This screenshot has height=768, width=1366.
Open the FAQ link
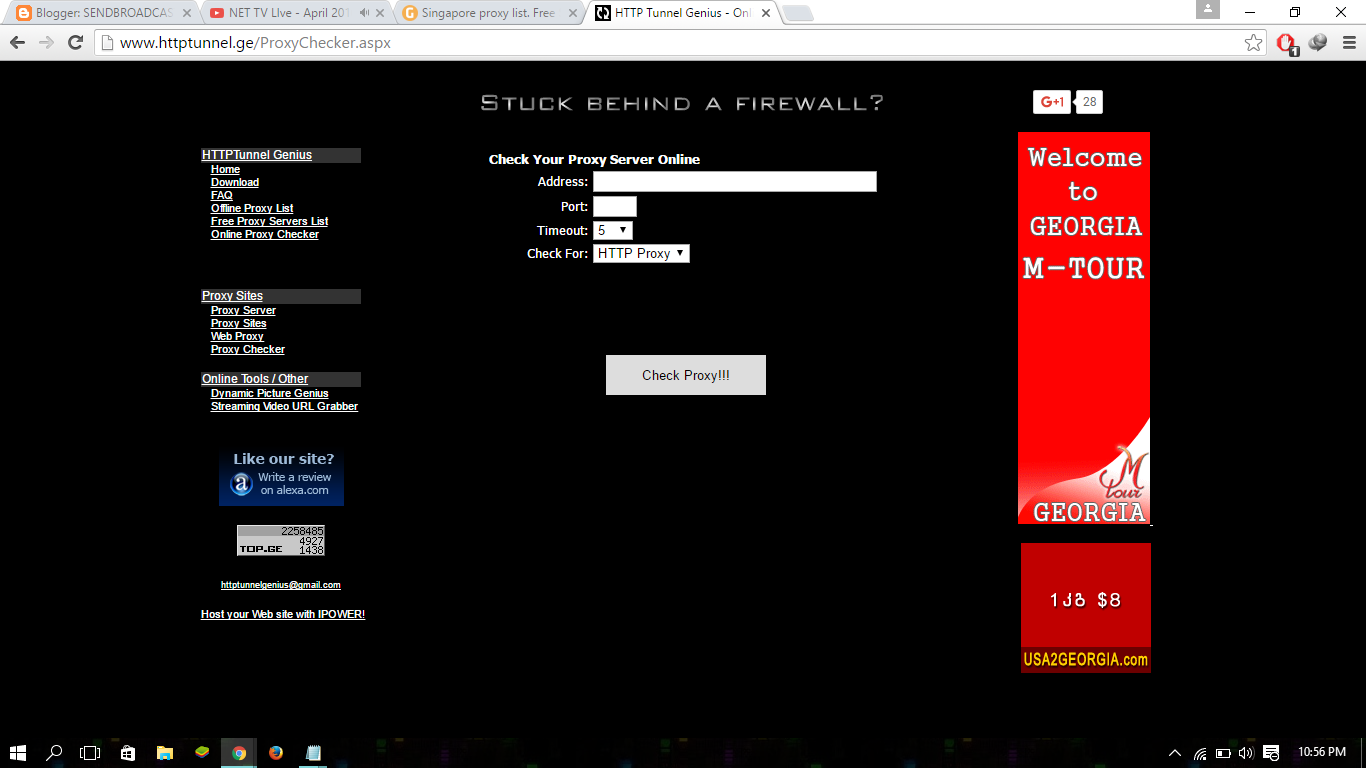(x=222, y=196)
